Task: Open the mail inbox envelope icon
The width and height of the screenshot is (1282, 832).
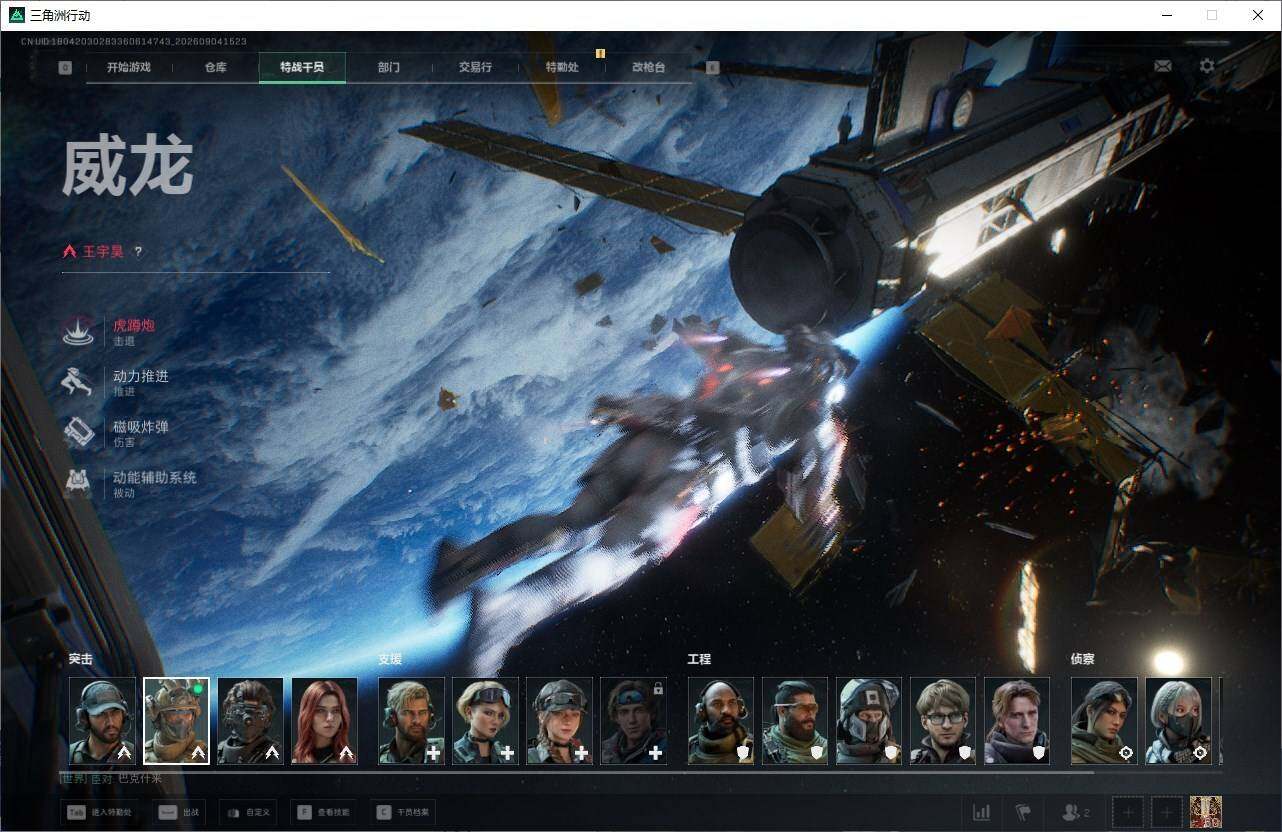Action: click(1163, 66)
